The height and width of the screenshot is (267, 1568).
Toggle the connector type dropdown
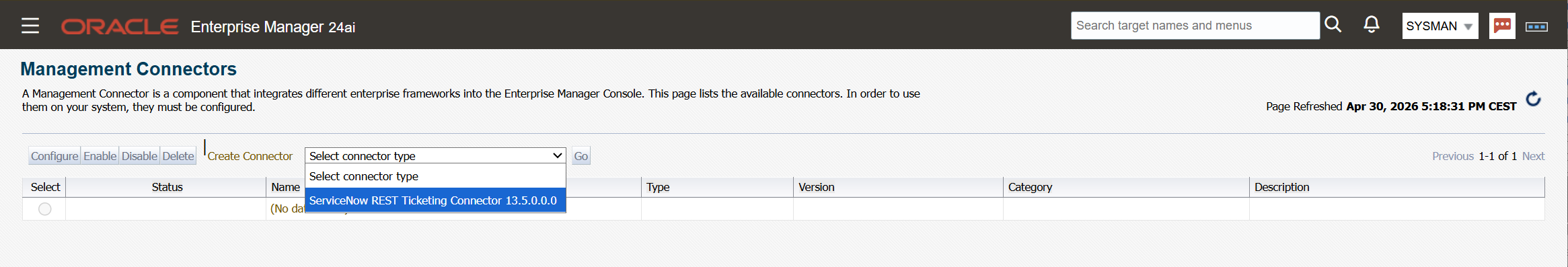(435, 155)
